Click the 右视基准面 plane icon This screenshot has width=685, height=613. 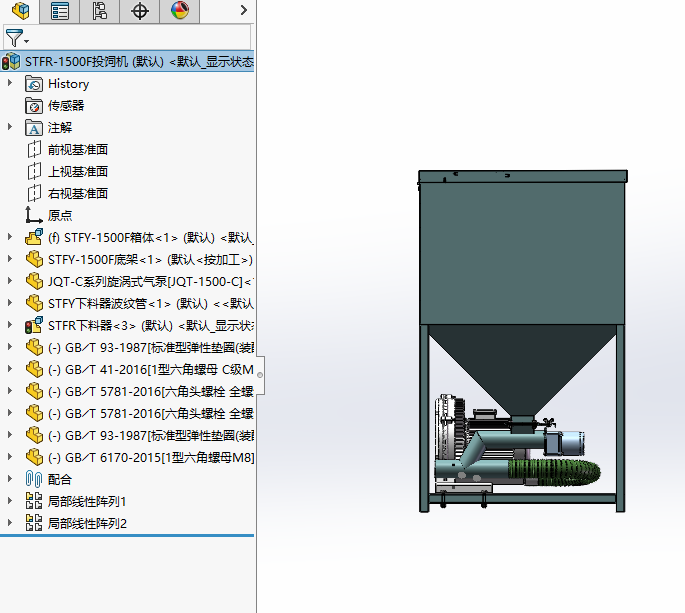pyautogui.click(x=34, y=193)
